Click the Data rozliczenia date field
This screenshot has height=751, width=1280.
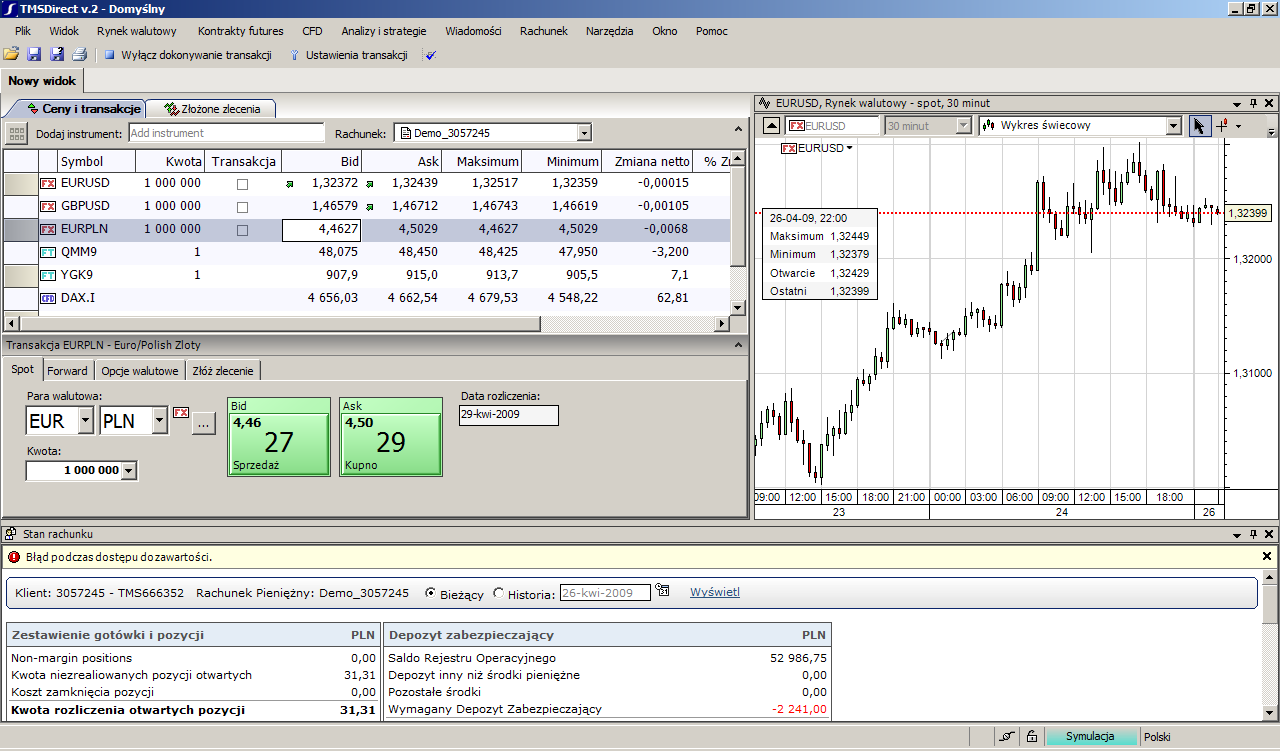point(508,414)
